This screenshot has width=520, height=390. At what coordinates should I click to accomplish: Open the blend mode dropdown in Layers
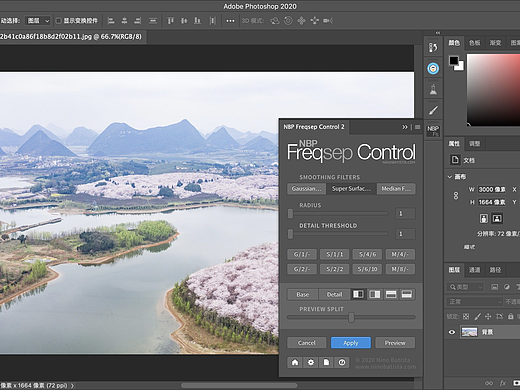475,302
